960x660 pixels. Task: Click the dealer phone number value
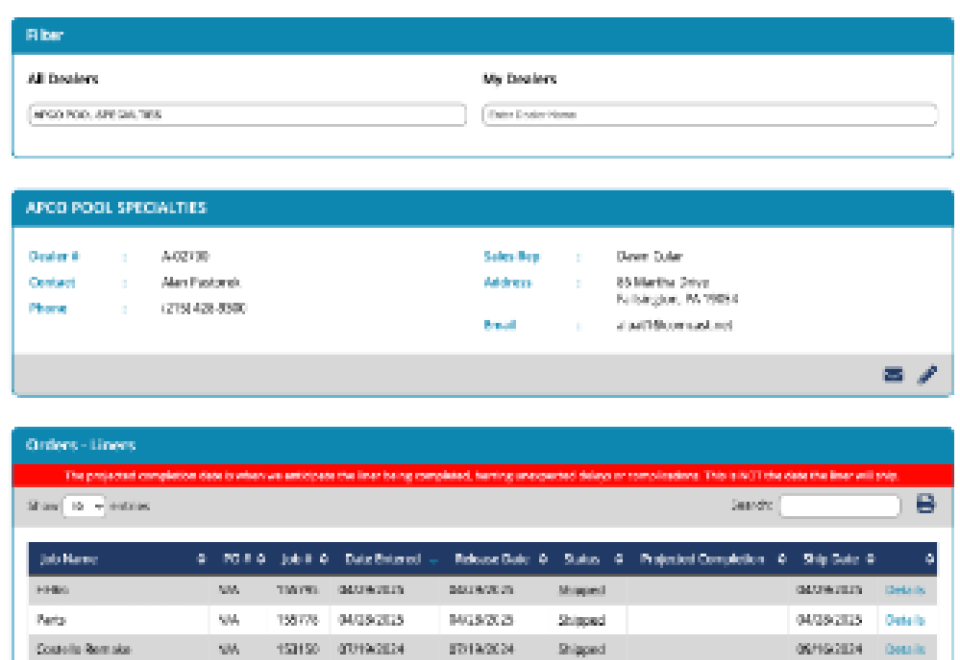point(204,308)
